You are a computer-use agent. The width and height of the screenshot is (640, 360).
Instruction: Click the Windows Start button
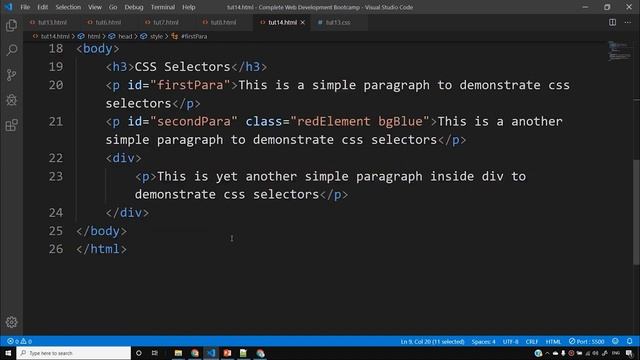coord(8,353)
